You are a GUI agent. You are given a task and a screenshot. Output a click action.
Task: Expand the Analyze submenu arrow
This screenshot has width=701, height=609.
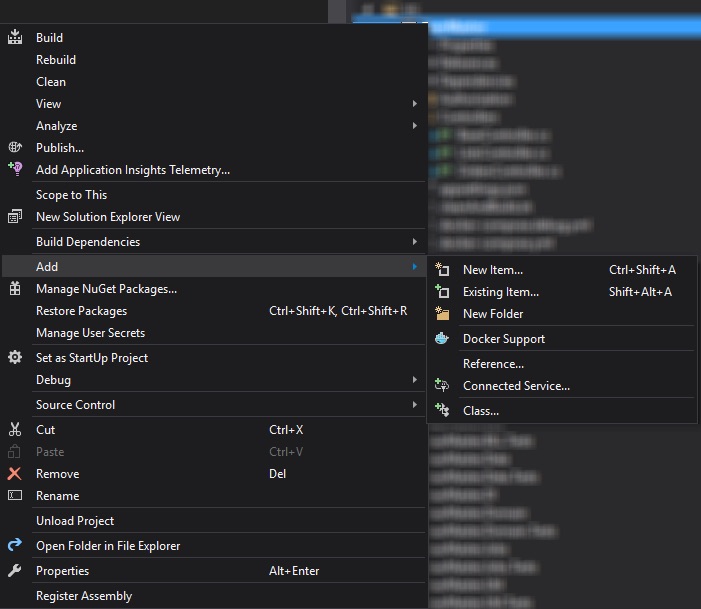pyautogui.click(x=414, y=126)
